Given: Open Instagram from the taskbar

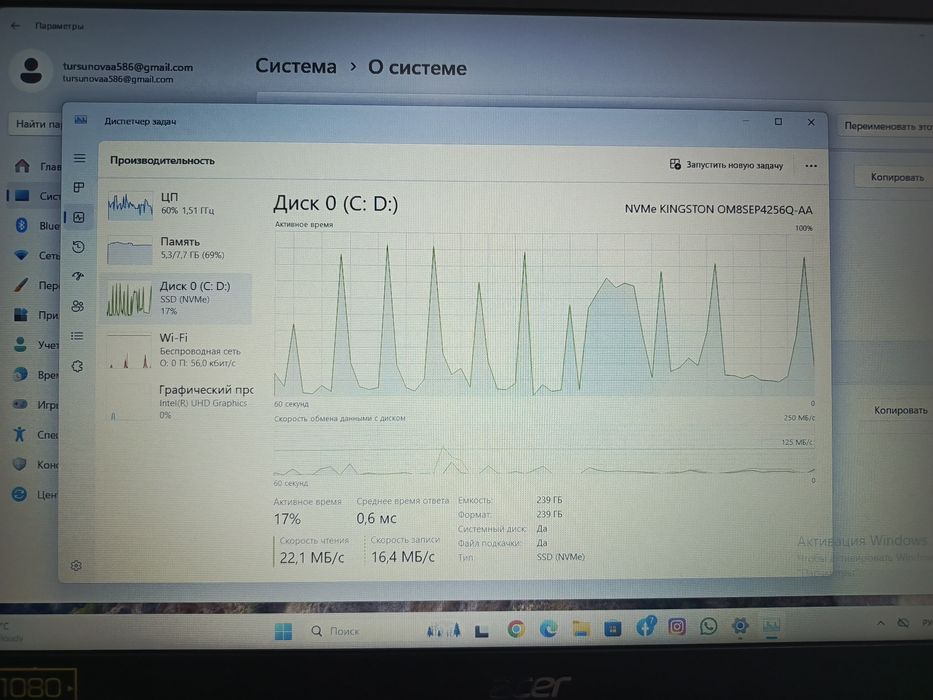Looking at the screenshot, I should point(677,627).
